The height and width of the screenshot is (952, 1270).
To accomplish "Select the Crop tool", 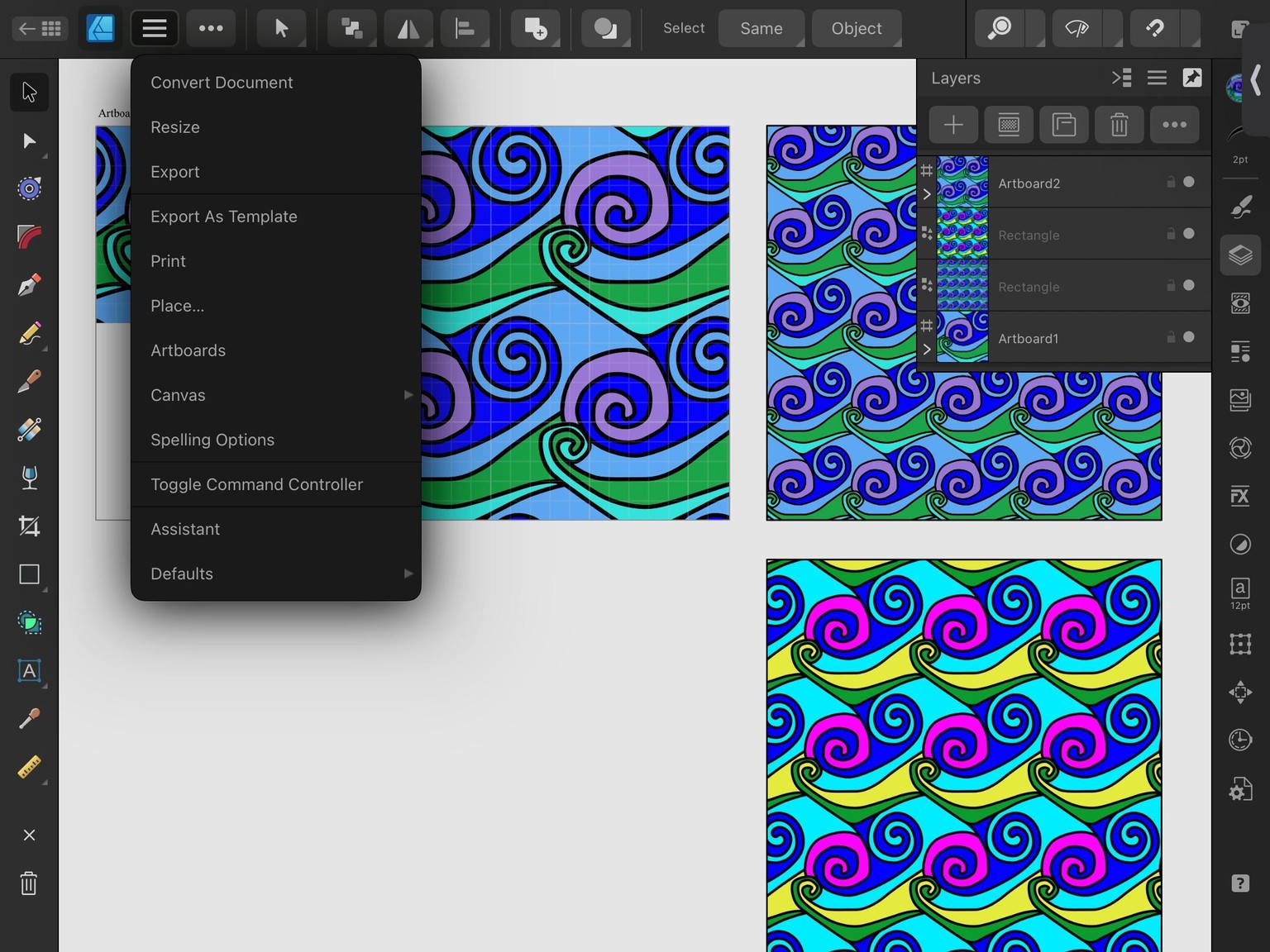I will pos(29,526).
